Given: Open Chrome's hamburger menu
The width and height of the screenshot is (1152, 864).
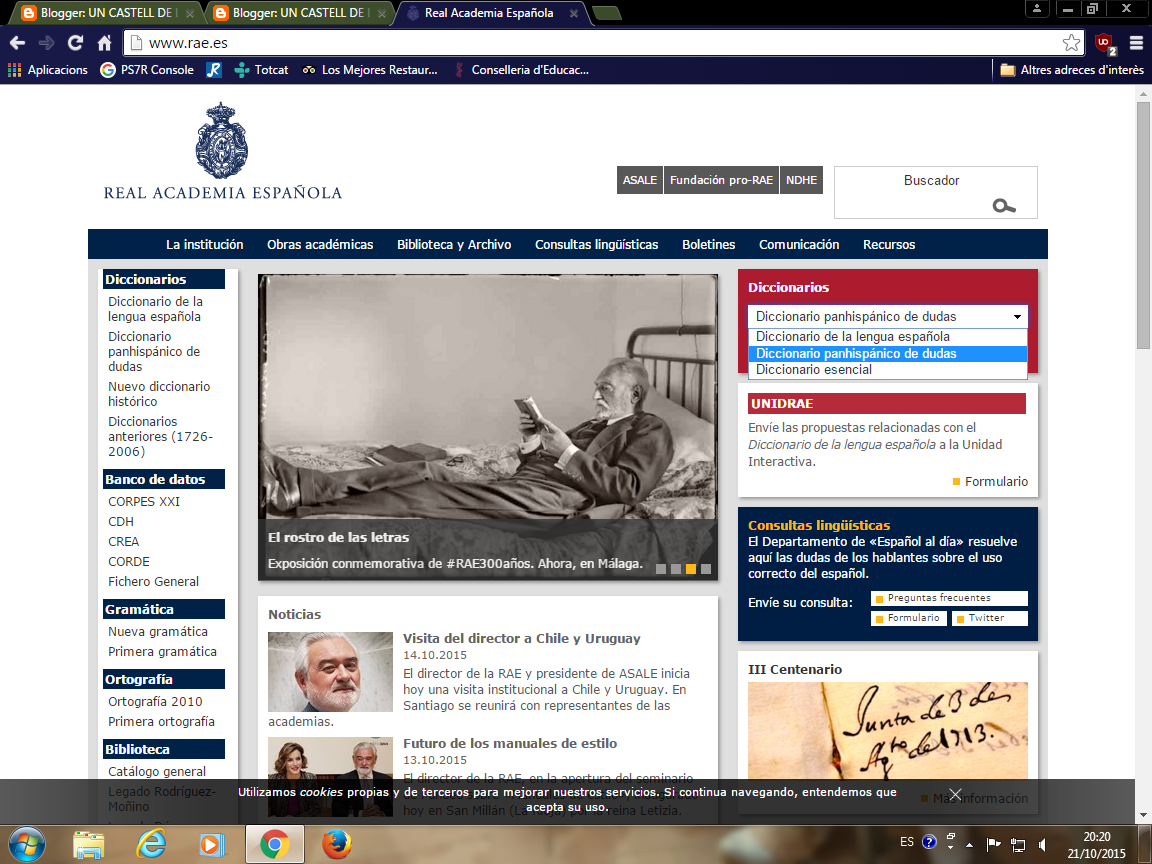Looking at the screenshot, I should click(1134, 43).
